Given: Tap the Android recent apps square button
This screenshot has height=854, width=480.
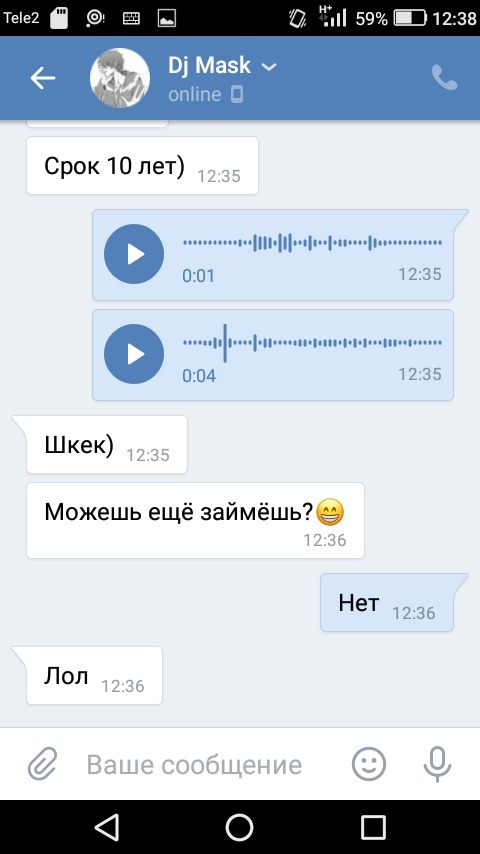Looking at the screenshot, I should (x=373, y=828).
